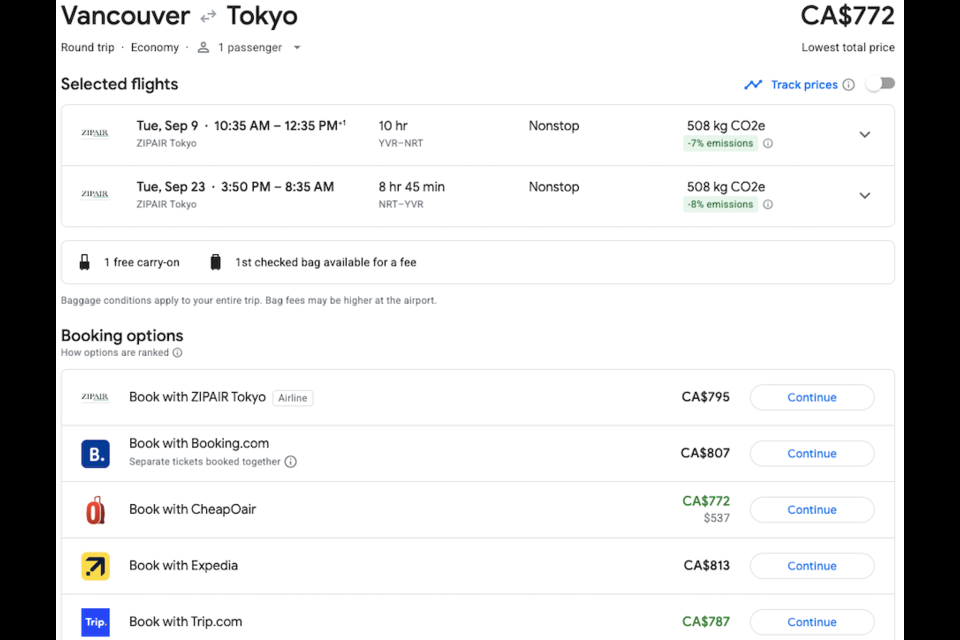The image size is (960, 640).
Task: Click the 'Economy' cabin class text
Action: click(155, 47)
